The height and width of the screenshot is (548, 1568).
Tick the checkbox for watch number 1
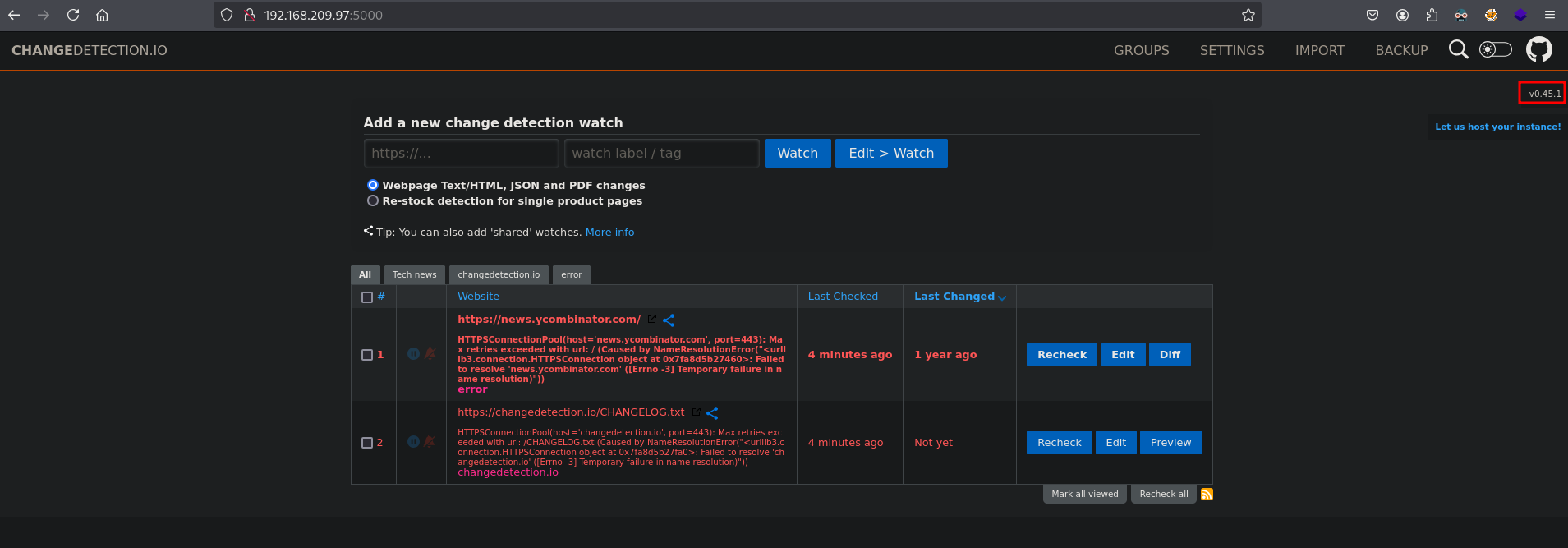point(367,355)
